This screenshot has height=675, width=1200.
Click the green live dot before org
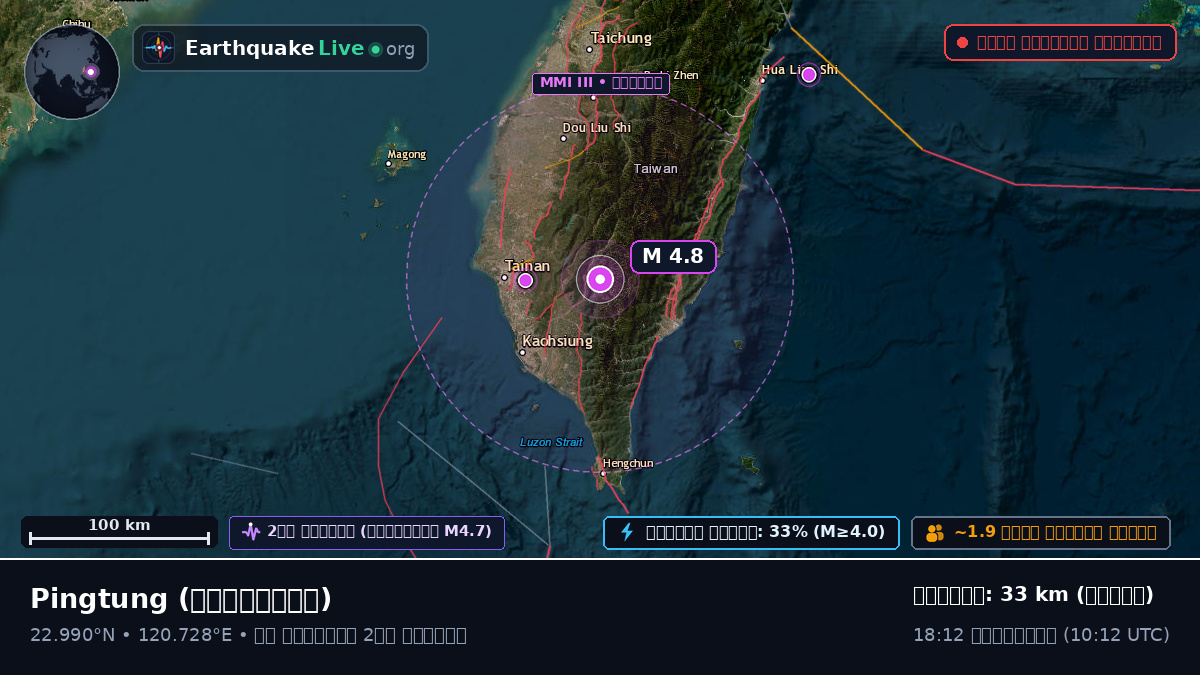pos(376,49)
